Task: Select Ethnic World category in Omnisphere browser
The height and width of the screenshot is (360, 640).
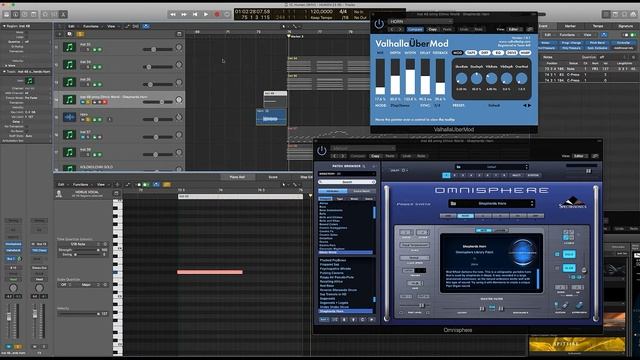Action: coord(345,252)
